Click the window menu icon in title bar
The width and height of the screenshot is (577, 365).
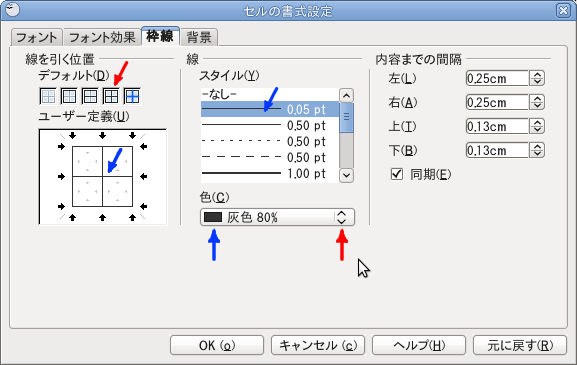coord(12,10)
